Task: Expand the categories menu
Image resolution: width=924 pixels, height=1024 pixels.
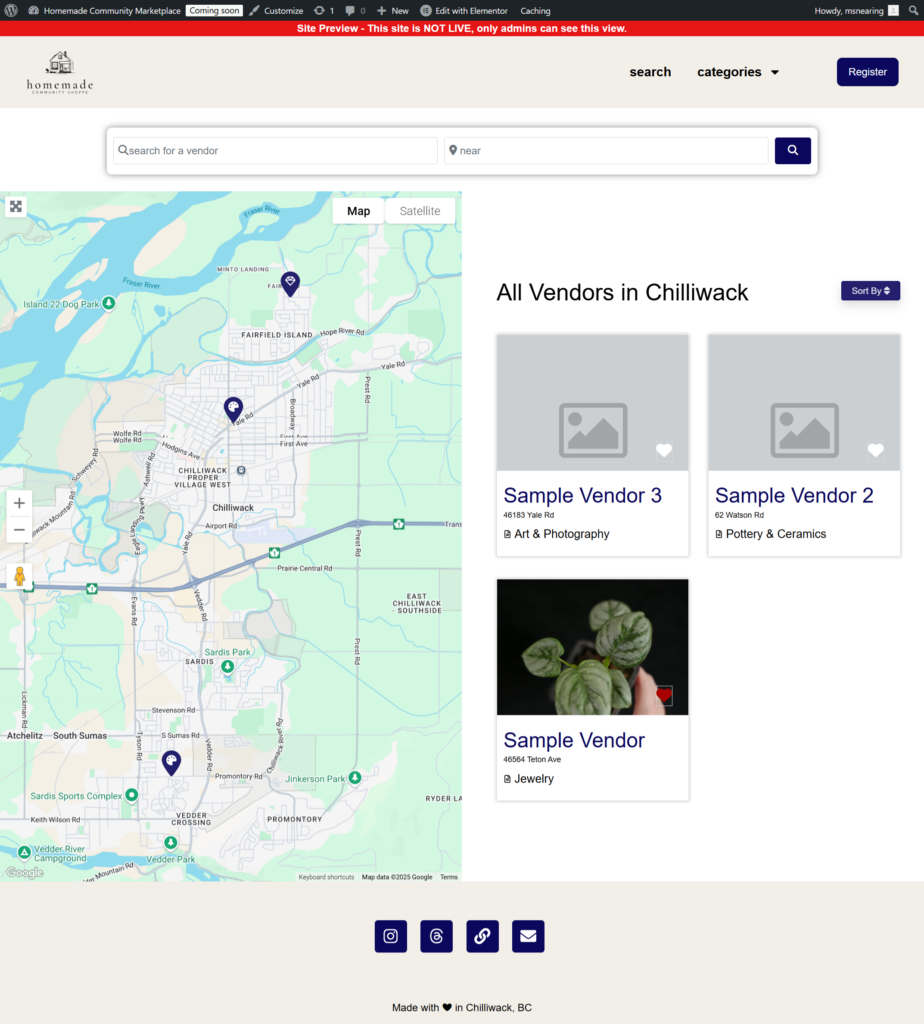Action: tap(738, 72)
